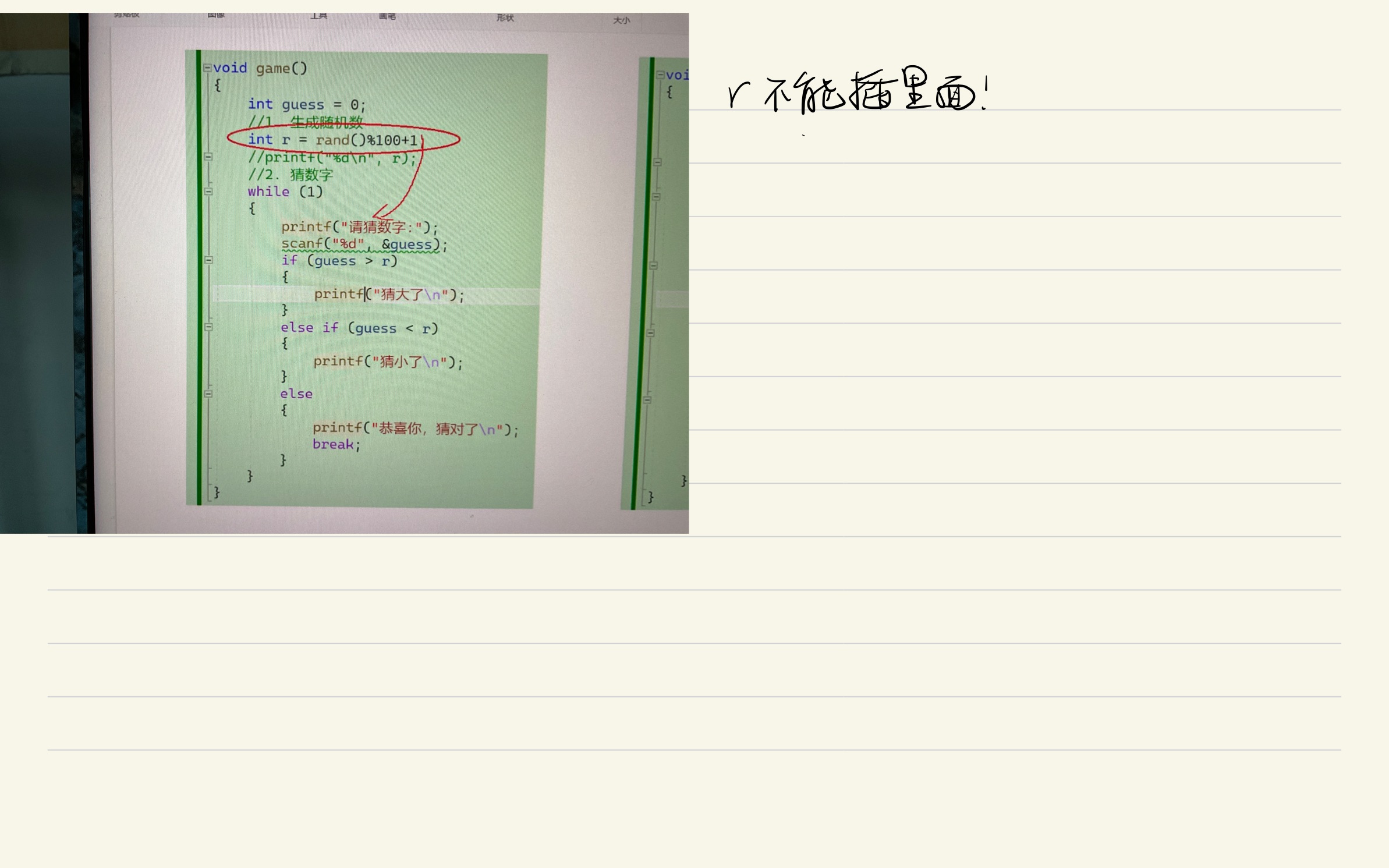This screenshot has width=1389, height=868.
Task: Collapse the if (guess > r) fold marker
Action: [208, 260]
